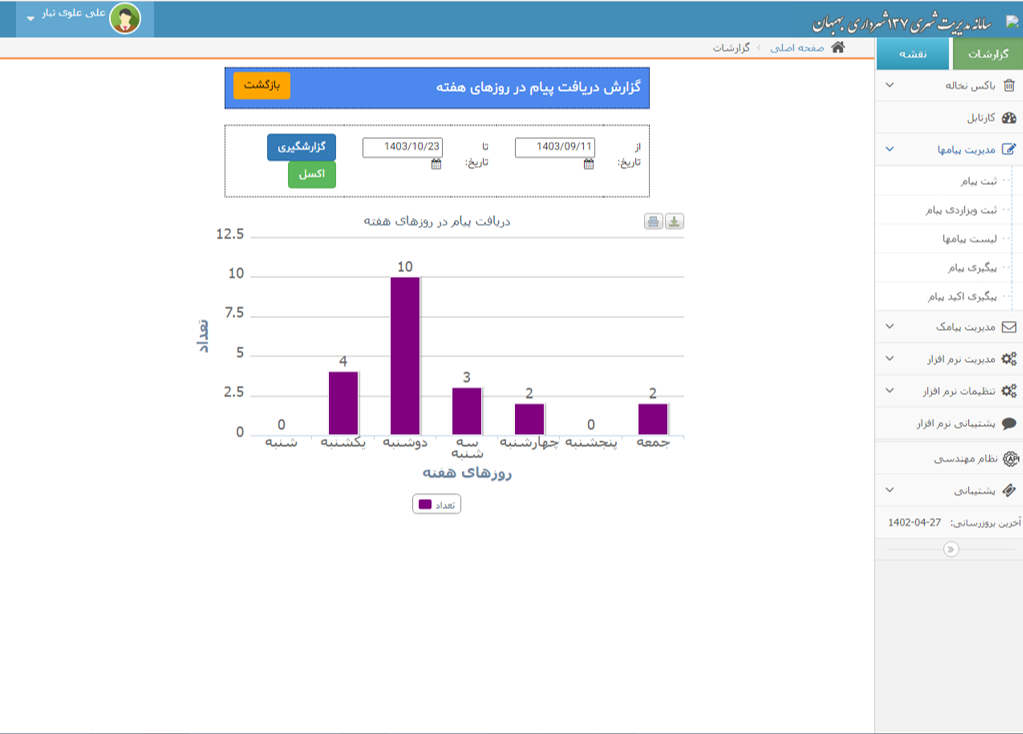Viewport: 1023px width, 734px height.
Task: Click the chart print icon
Action: click(653, 222)
